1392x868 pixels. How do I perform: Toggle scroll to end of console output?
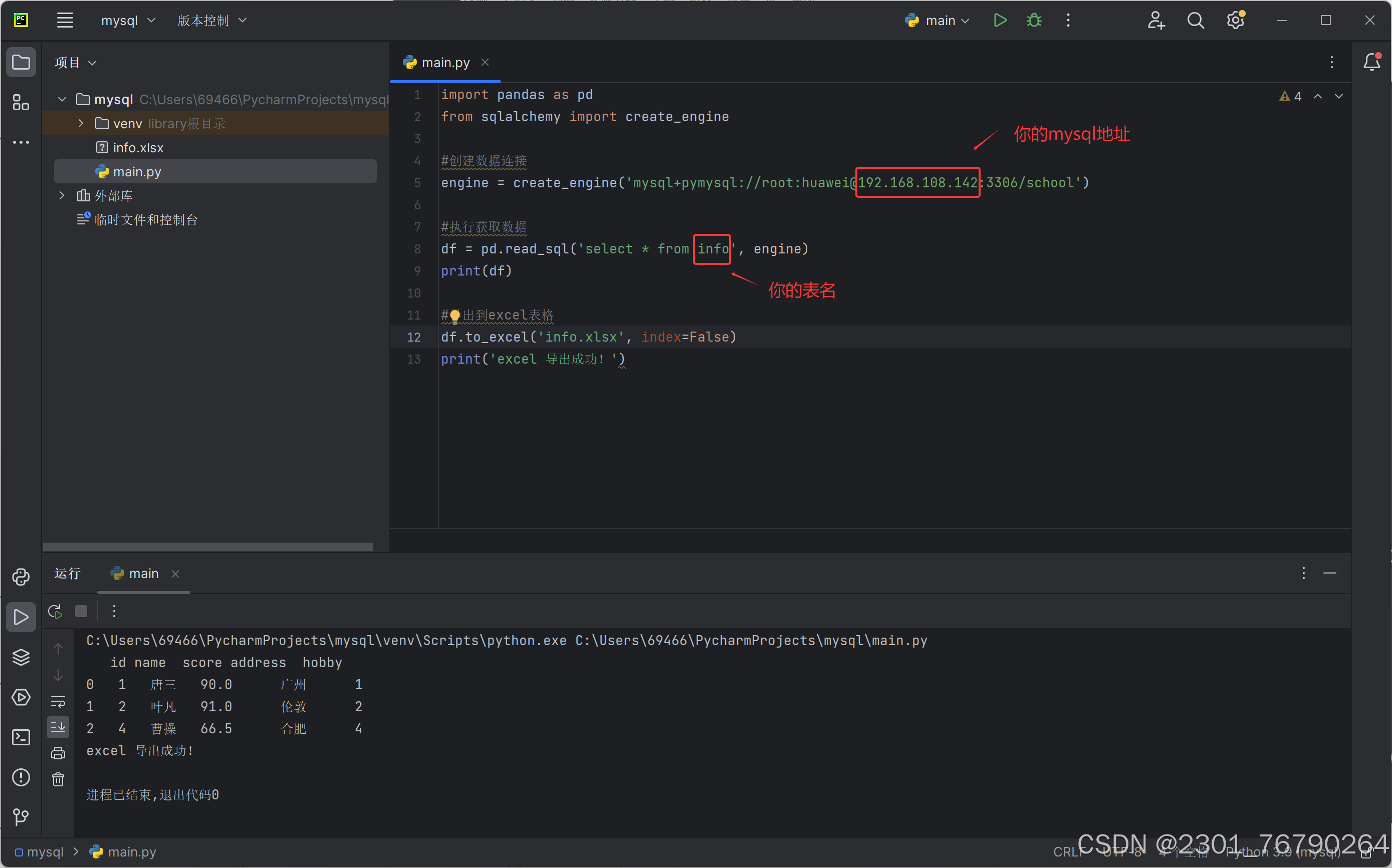coord(58,727)
